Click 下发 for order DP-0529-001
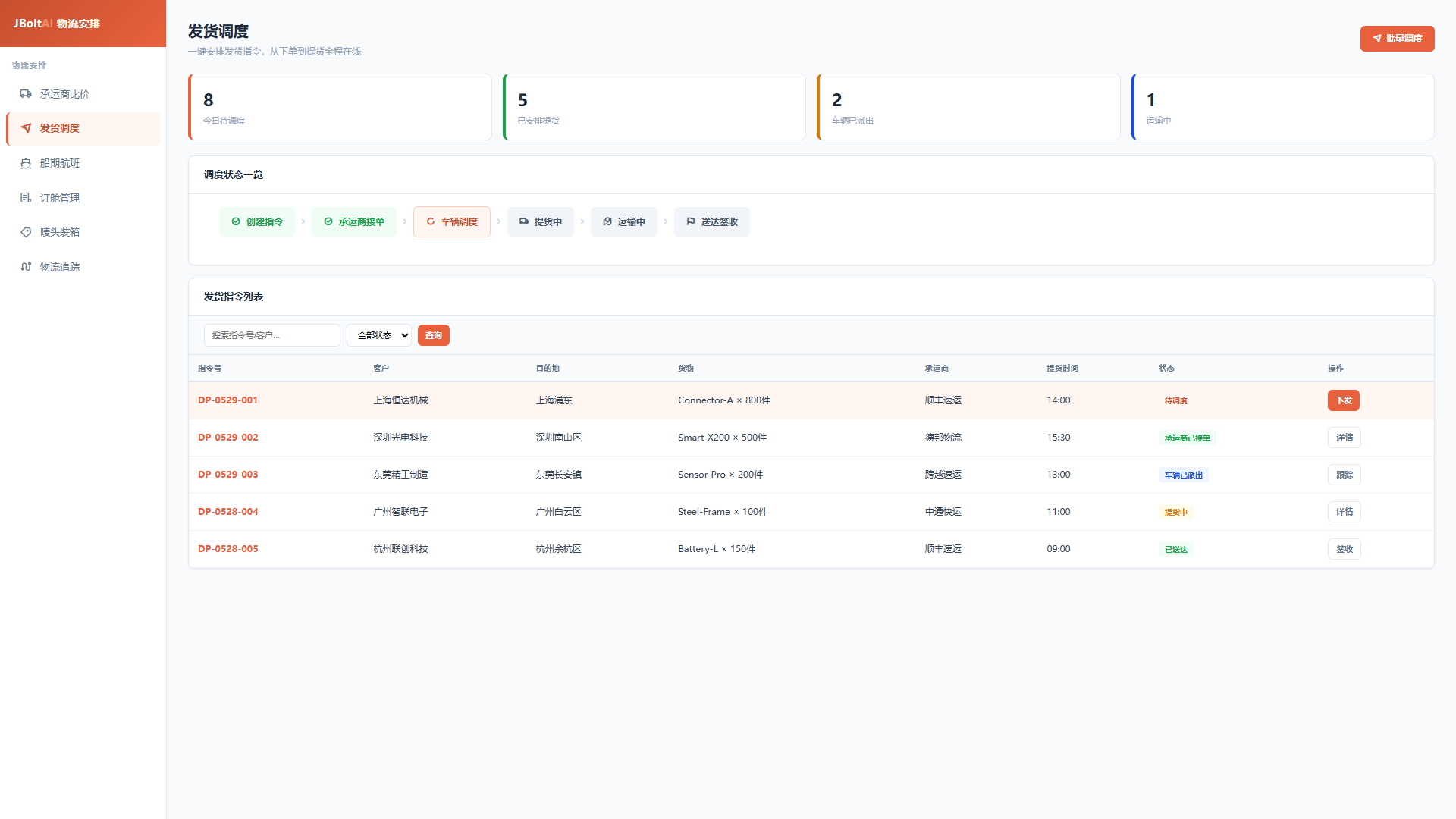The height and width of the screenshot is (819, 1456). [1343, 400]
